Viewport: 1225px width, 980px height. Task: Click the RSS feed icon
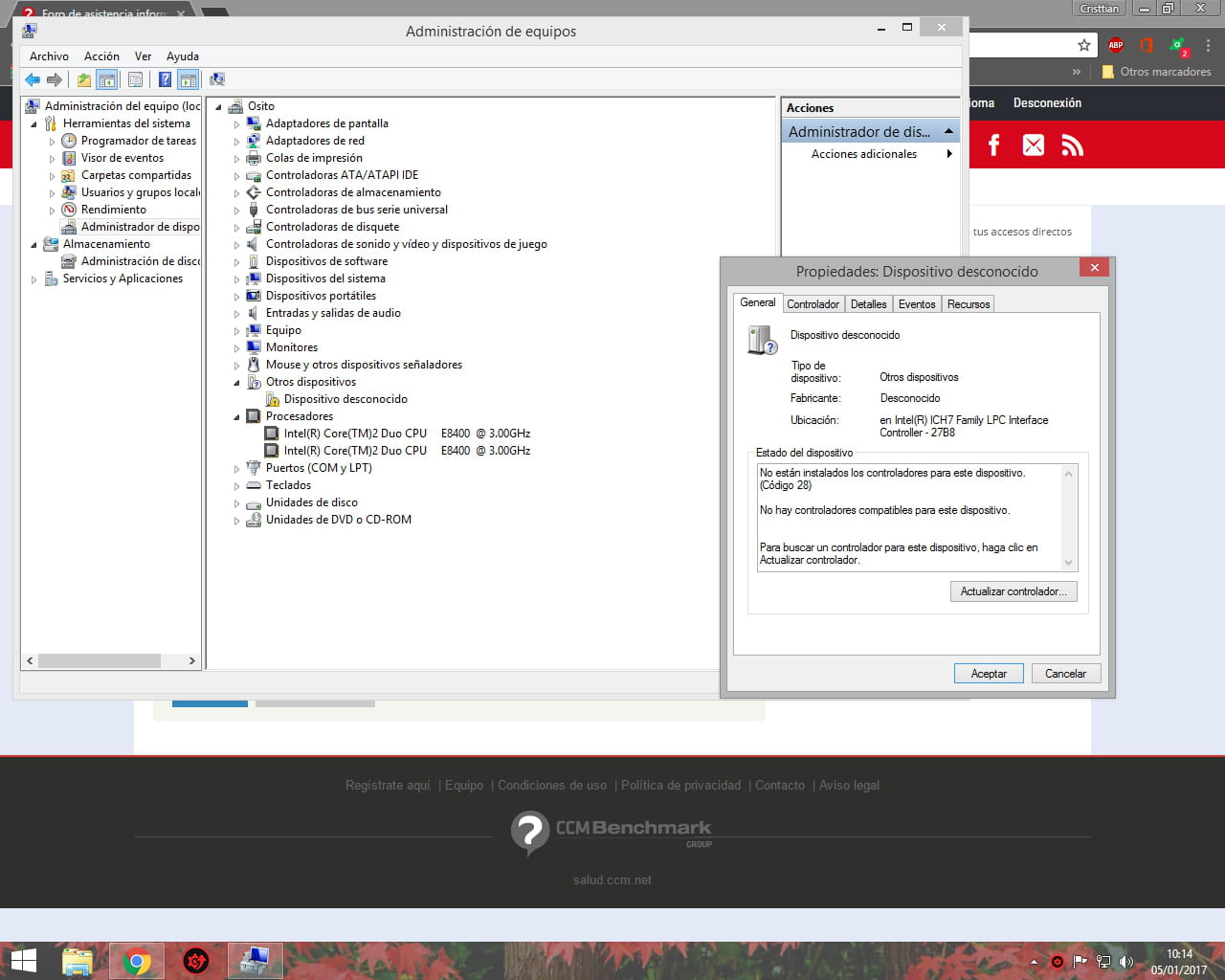[1072, 145]
